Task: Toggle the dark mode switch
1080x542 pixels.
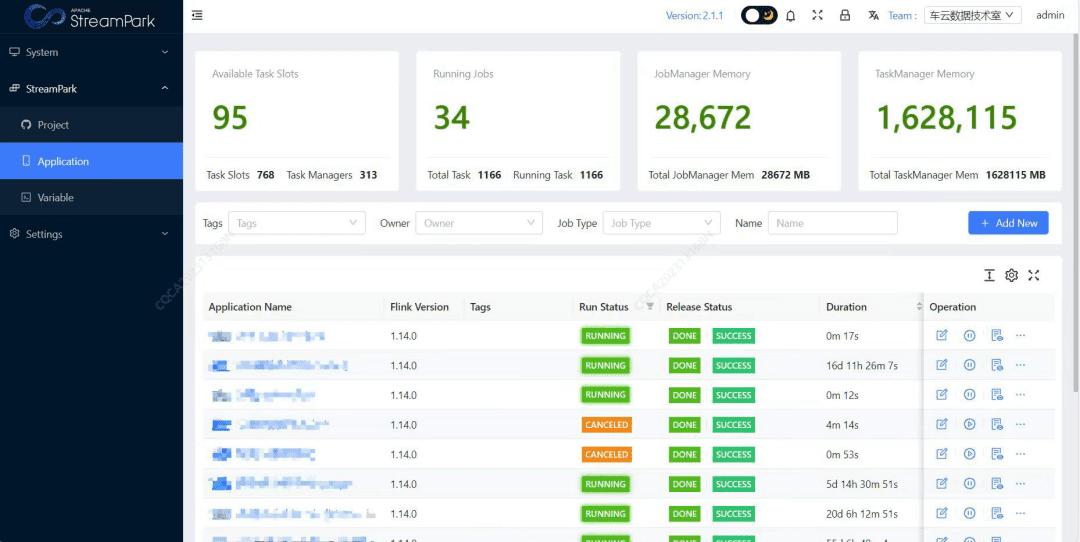Action: (759, 15)
